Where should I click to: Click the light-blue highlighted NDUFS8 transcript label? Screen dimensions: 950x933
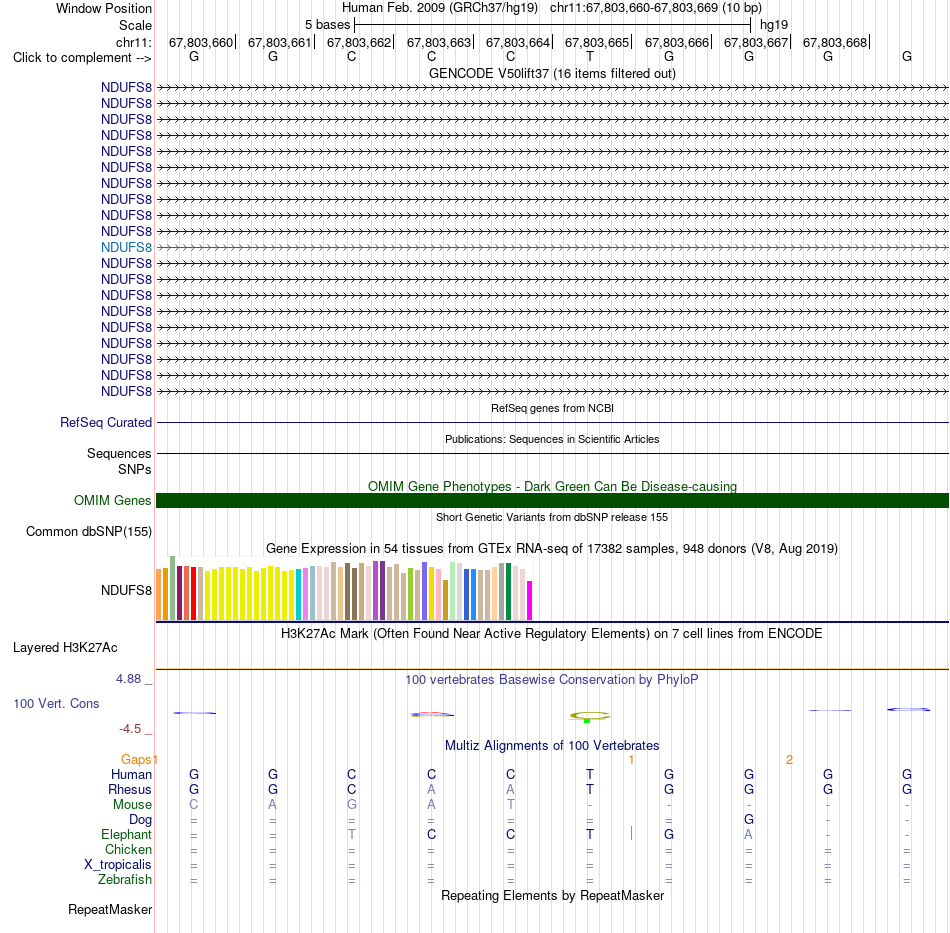point(126,247)
